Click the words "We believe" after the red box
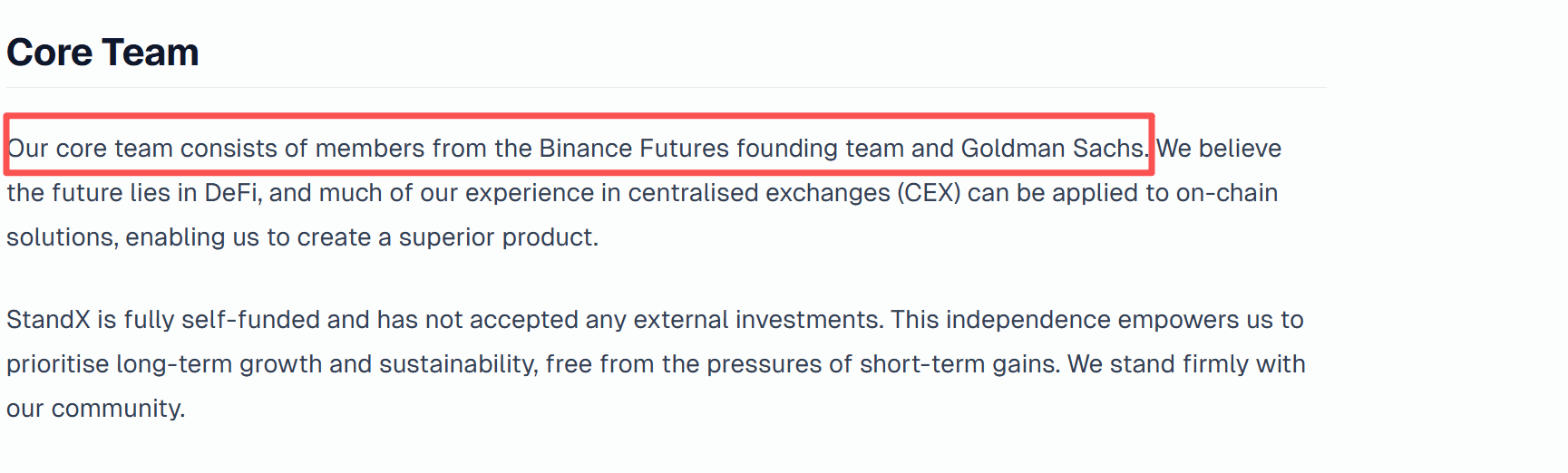Viewport: 1568px width, 473px height. [x=1219, y=148]
